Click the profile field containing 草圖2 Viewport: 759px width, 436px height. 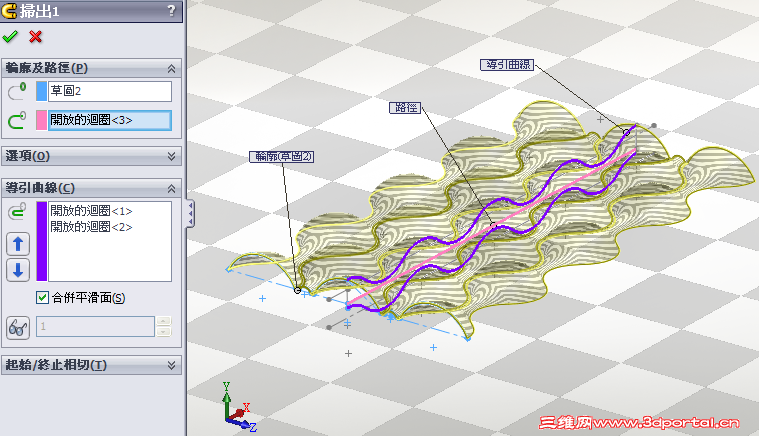110,91
